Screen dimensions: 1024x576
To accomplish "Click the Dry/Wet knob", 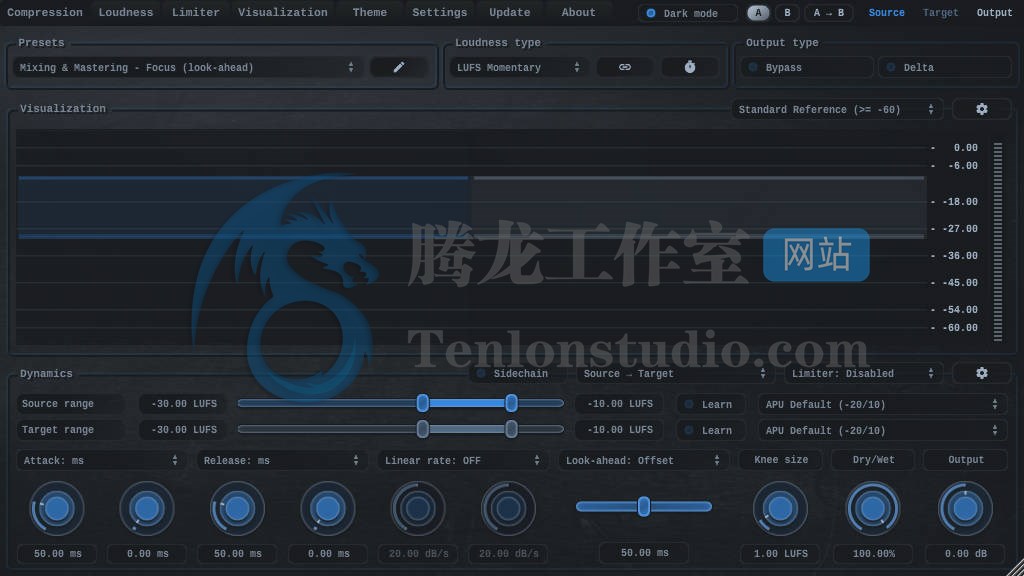I will (873, 508).
